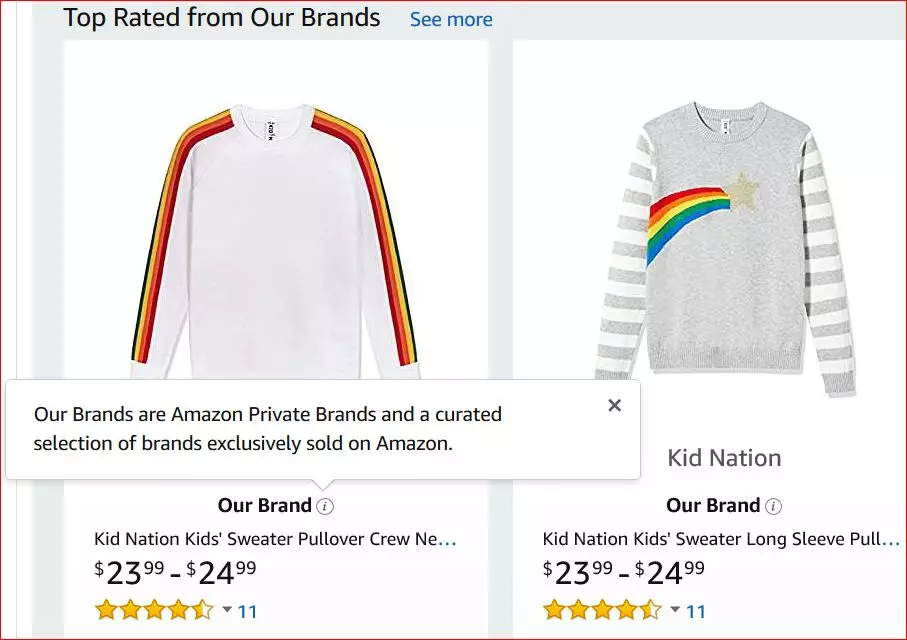Close the Our Brands tooltip popup
Viewport: 907px width, 640px height.
click(614, 405)
